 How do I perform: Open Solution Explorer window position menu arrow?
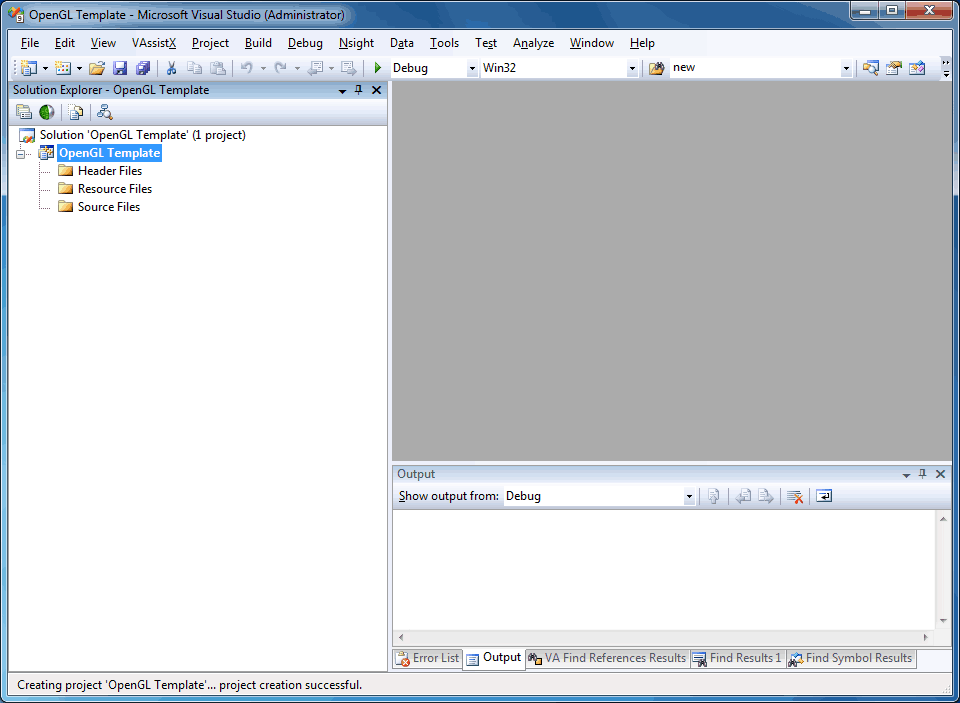point(342,91)
